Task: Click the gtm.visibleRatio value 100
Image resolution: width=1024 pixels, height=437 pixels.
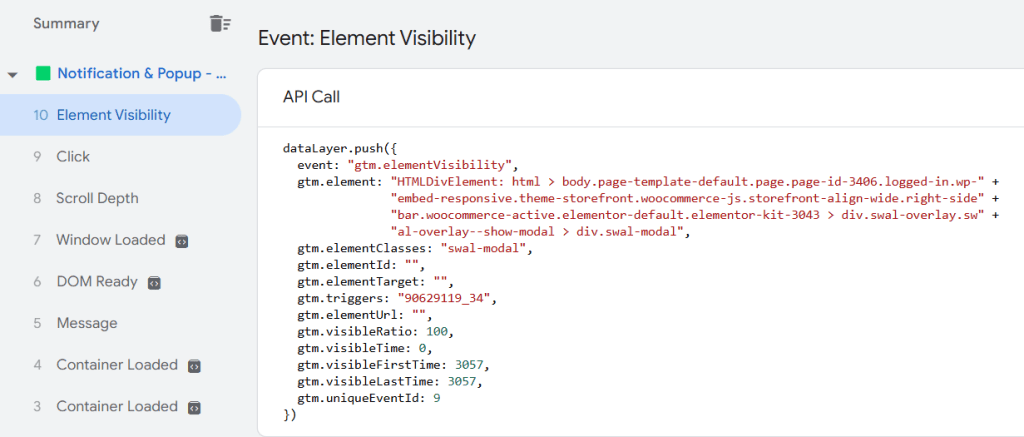Action: pyautogui.click(x=437, y=331)
